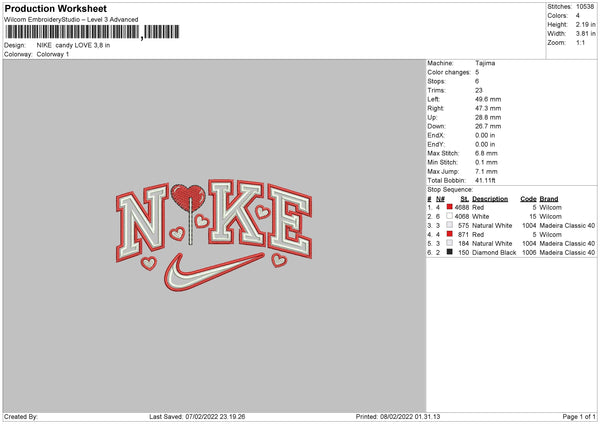Click the 'Code' column header
The height and width of the screenshot is (424, 600).
click(528, 199)
